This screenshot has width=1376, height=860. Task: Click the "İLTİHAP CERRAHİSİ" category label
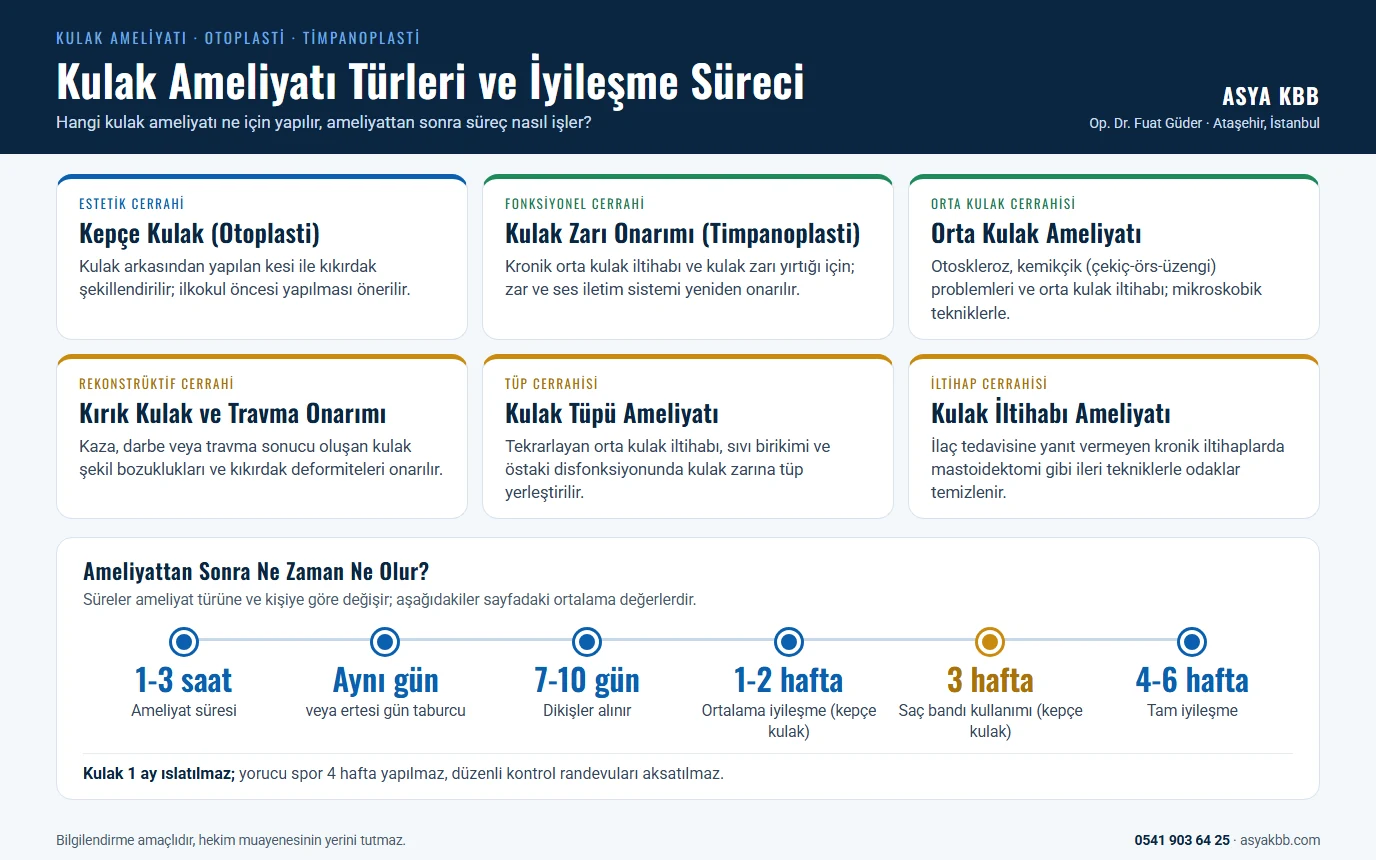coord(989,384)
